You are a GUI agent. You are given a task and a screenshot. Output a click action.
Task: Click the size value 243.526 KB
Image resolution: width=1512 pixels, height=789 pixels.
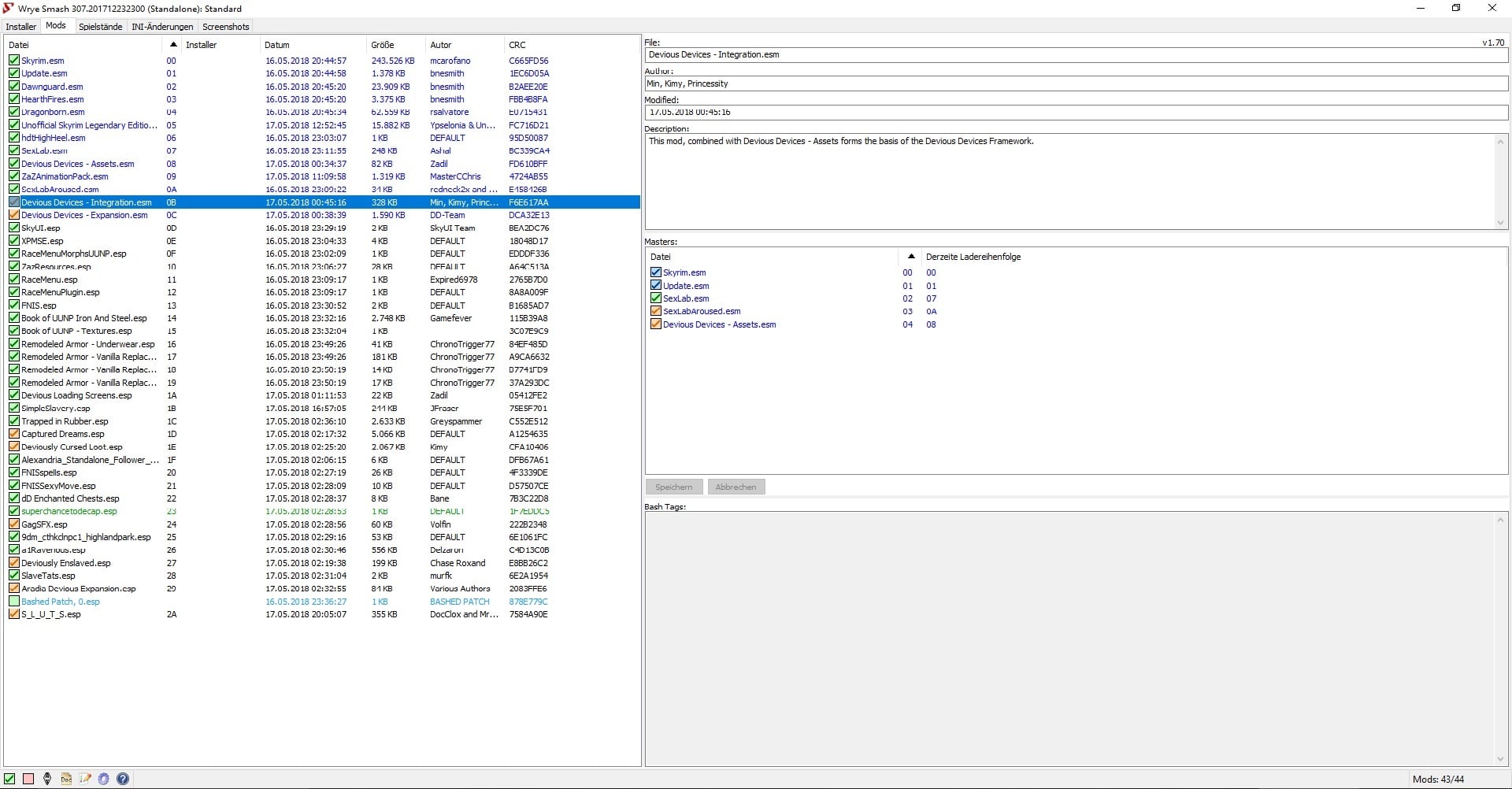(393, 61)
